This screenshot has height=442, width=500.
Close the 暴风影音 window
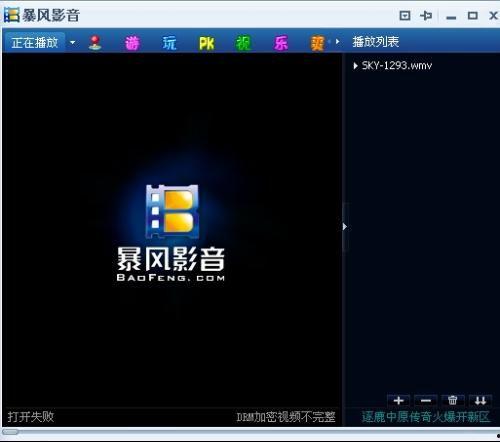(x=493, y=15)
